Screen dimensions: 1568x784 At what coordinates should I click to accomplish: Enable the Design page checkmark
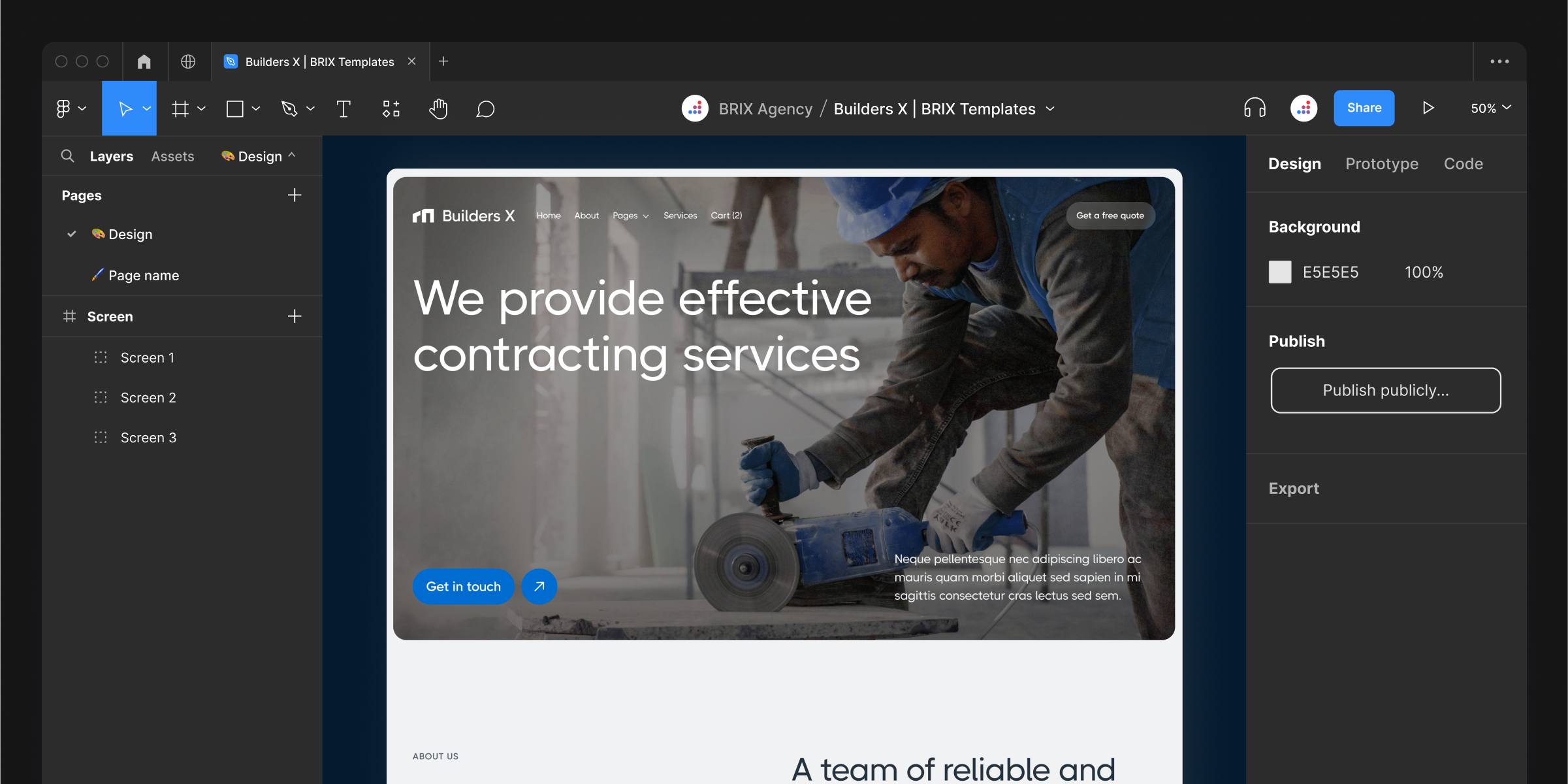[72, 233]
